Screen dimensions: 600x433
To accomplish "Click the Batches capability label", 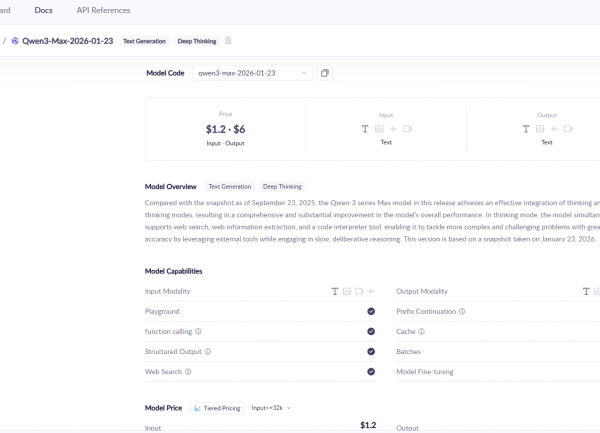I will 408,352.
